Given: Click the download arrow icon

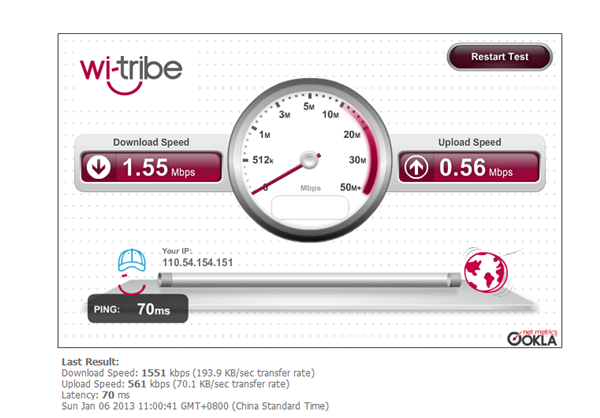Looking at the screenshot, I should (98, 167).
